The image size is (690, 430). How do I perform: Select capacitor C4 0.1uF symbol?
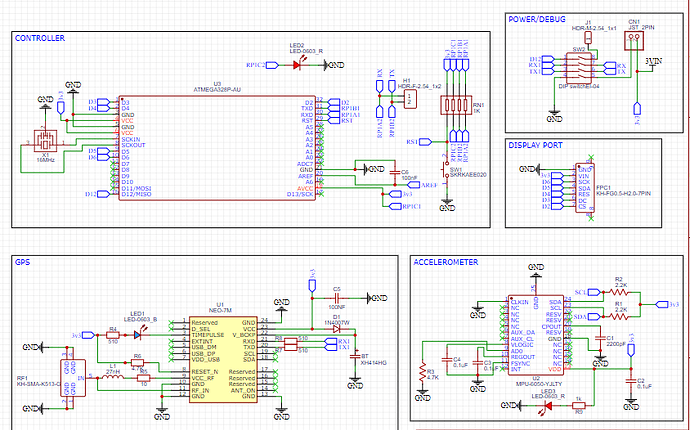click(447, 359)
